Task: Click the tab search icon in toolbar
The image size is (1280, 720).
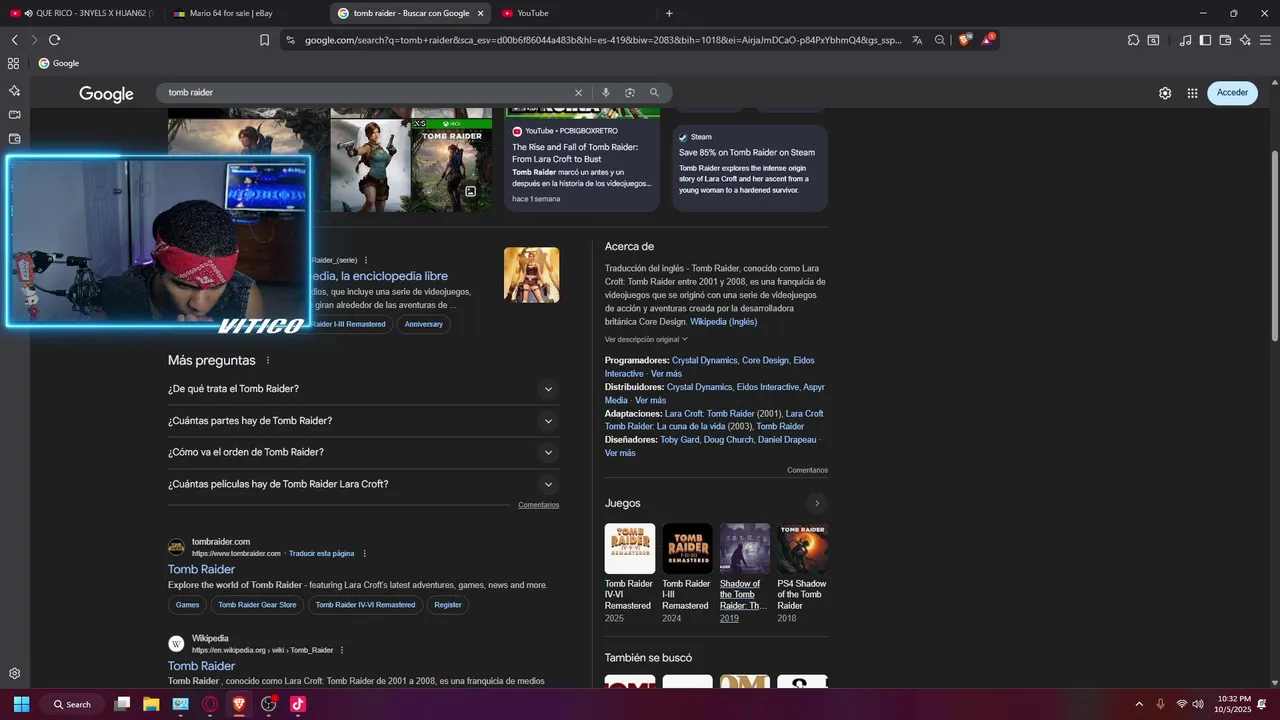Action: pyautogui.click(x=1153, y=40)
